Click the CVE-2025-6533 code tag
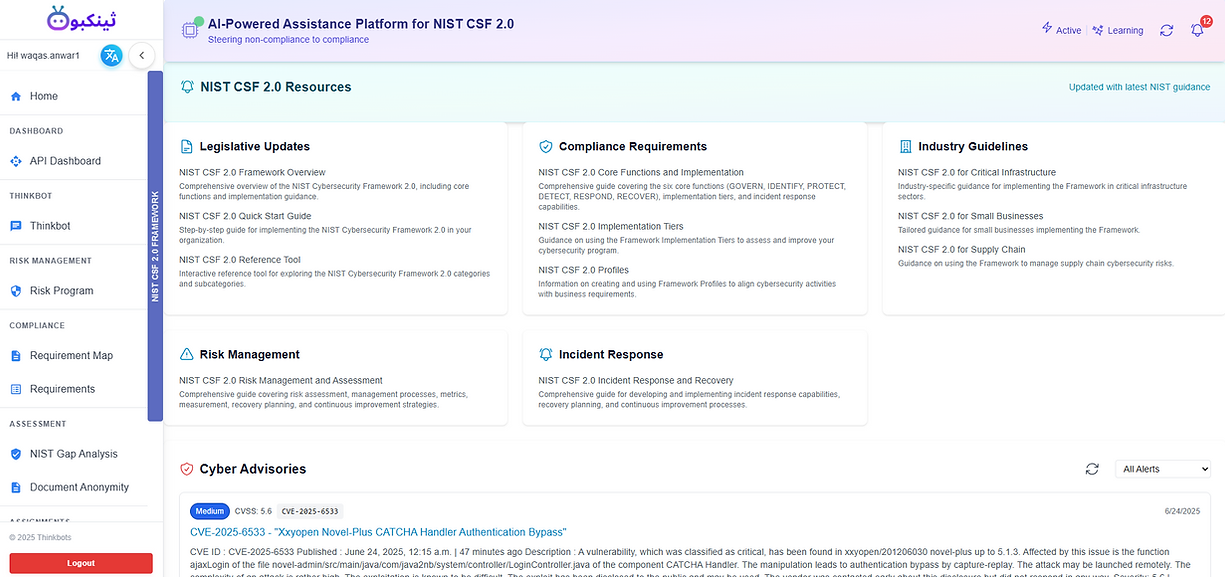Viewport: 1225px width, 577px height. click(x=310, y=511)
